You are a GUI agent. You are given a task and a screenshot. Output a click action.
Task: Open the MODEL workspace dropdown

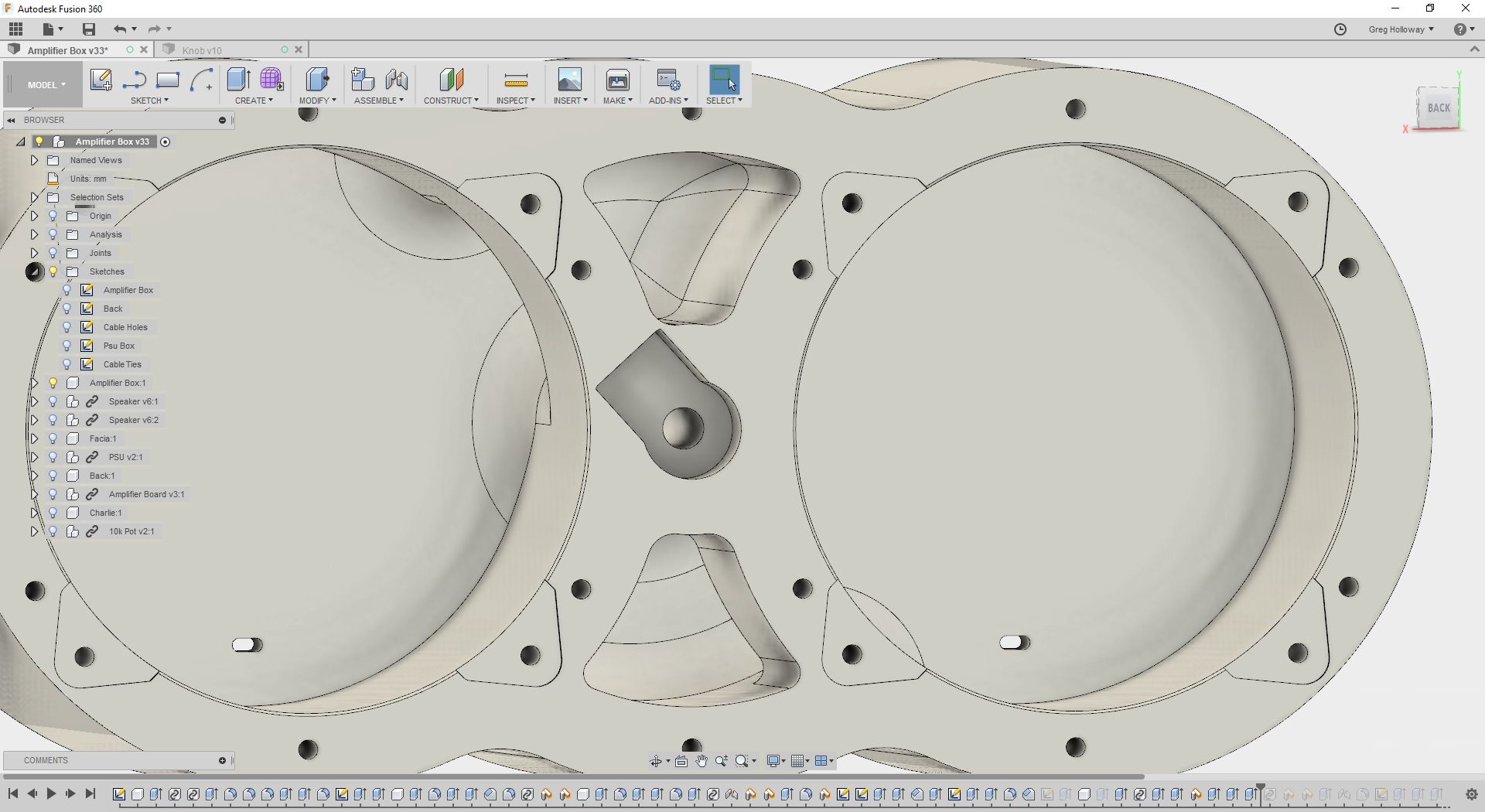coord(46,85)
